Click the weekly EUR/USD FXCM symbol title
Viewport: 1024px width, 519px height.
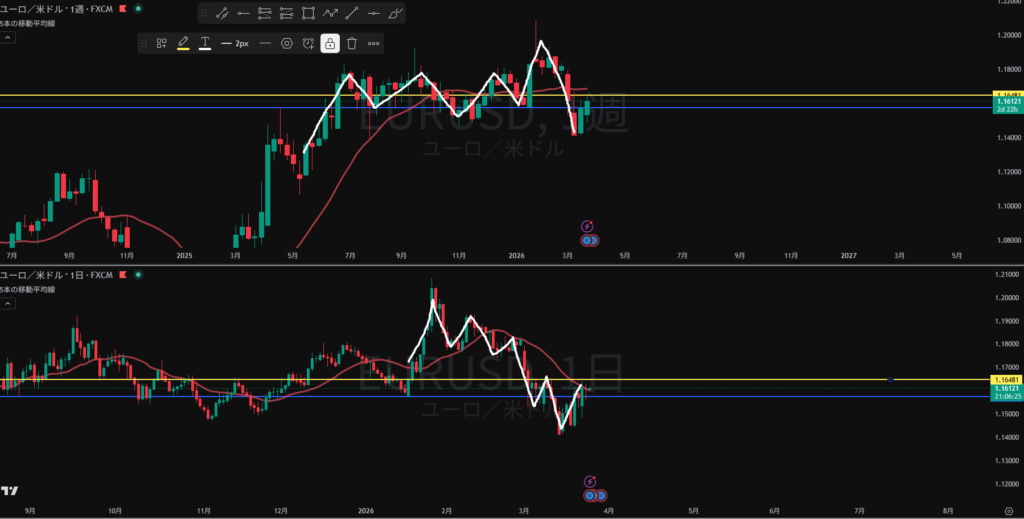pyautogui.click(x=56, y=8)
